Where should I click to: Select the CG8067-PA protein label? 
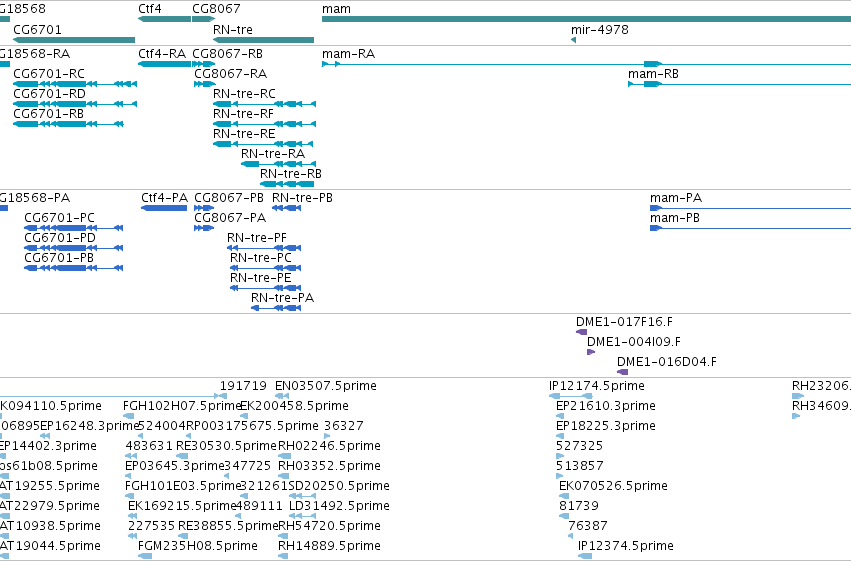point(230,218)
